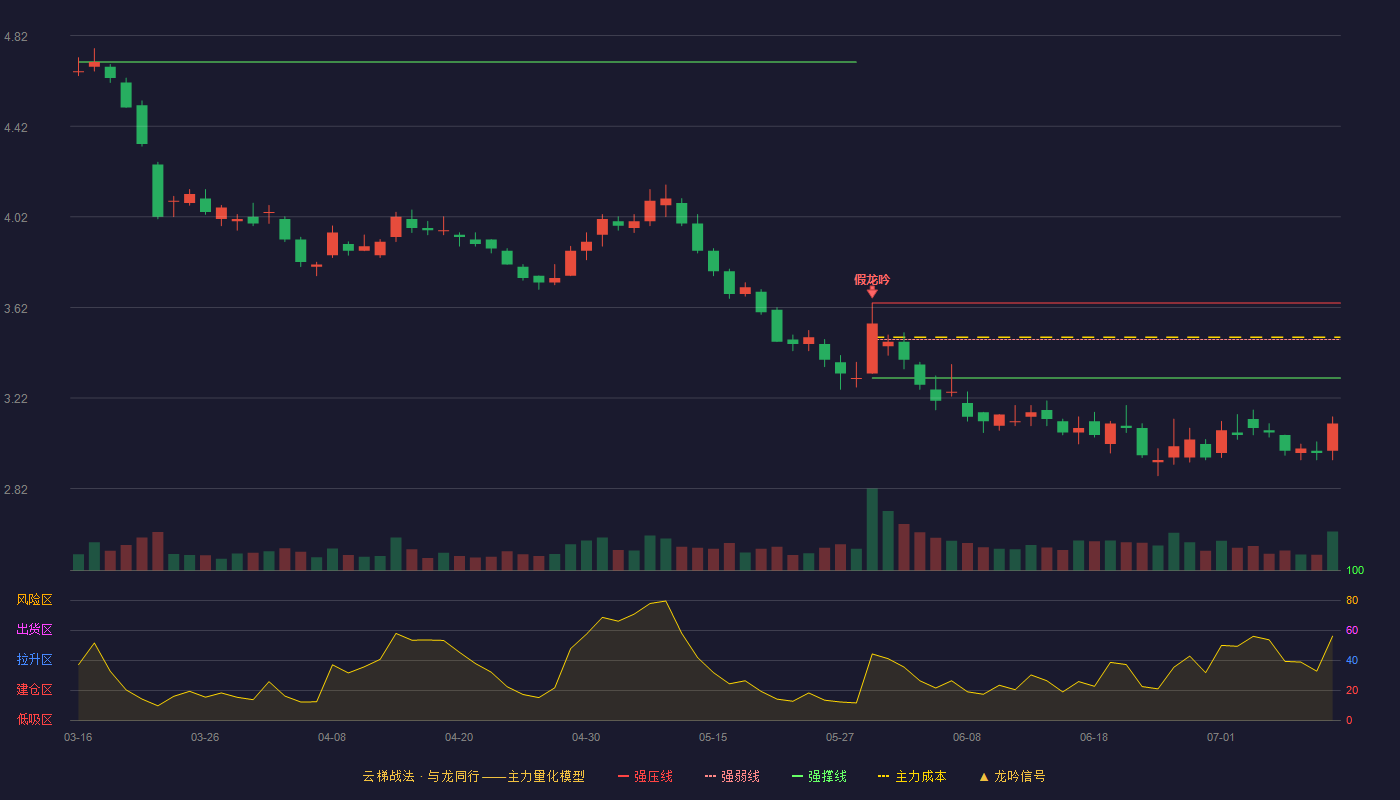Click the large red candle under 假龙吟

pos(872,348)
